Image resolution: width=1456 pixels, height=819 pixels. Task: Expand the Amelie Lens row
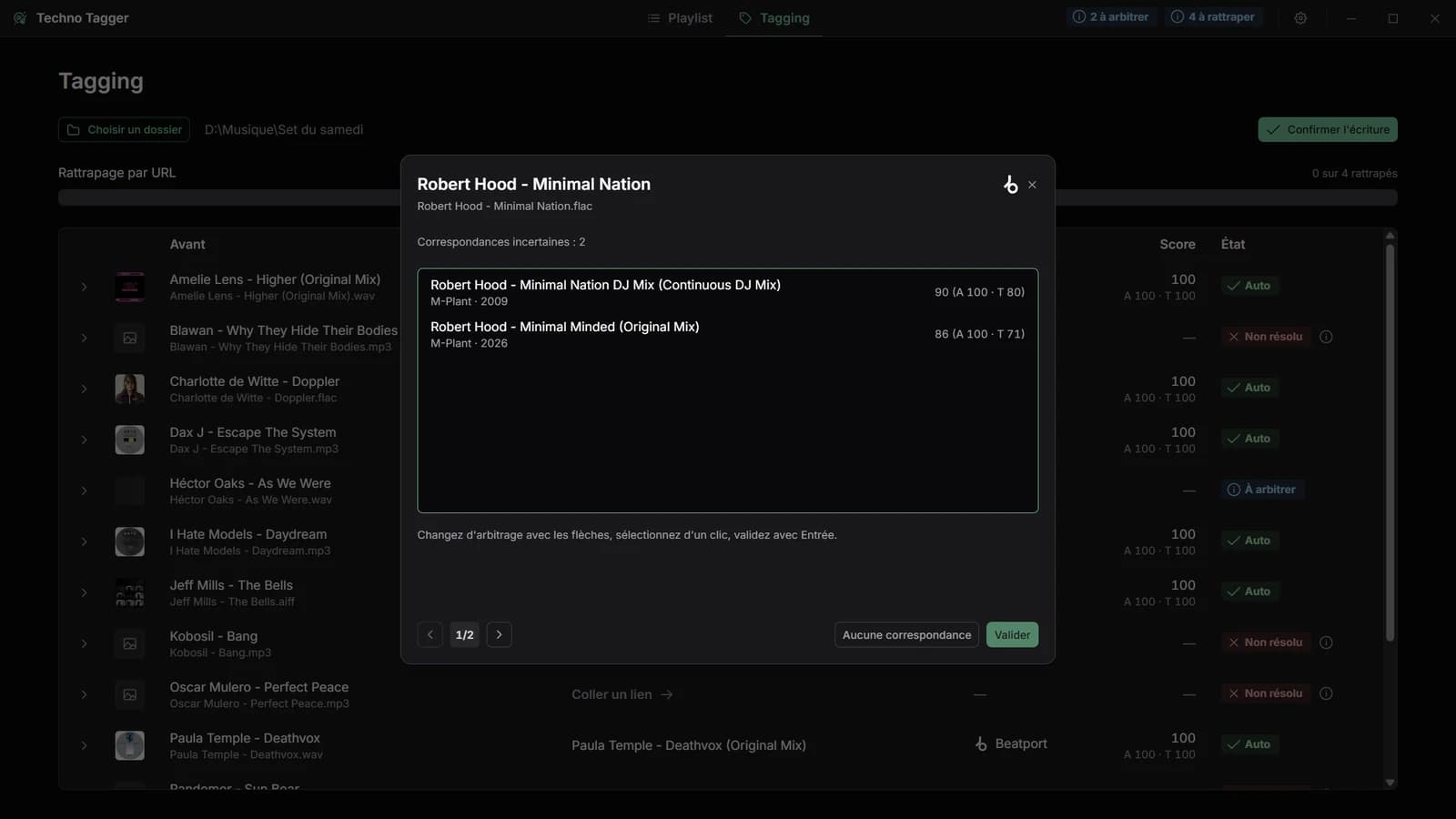click(84, 287)
